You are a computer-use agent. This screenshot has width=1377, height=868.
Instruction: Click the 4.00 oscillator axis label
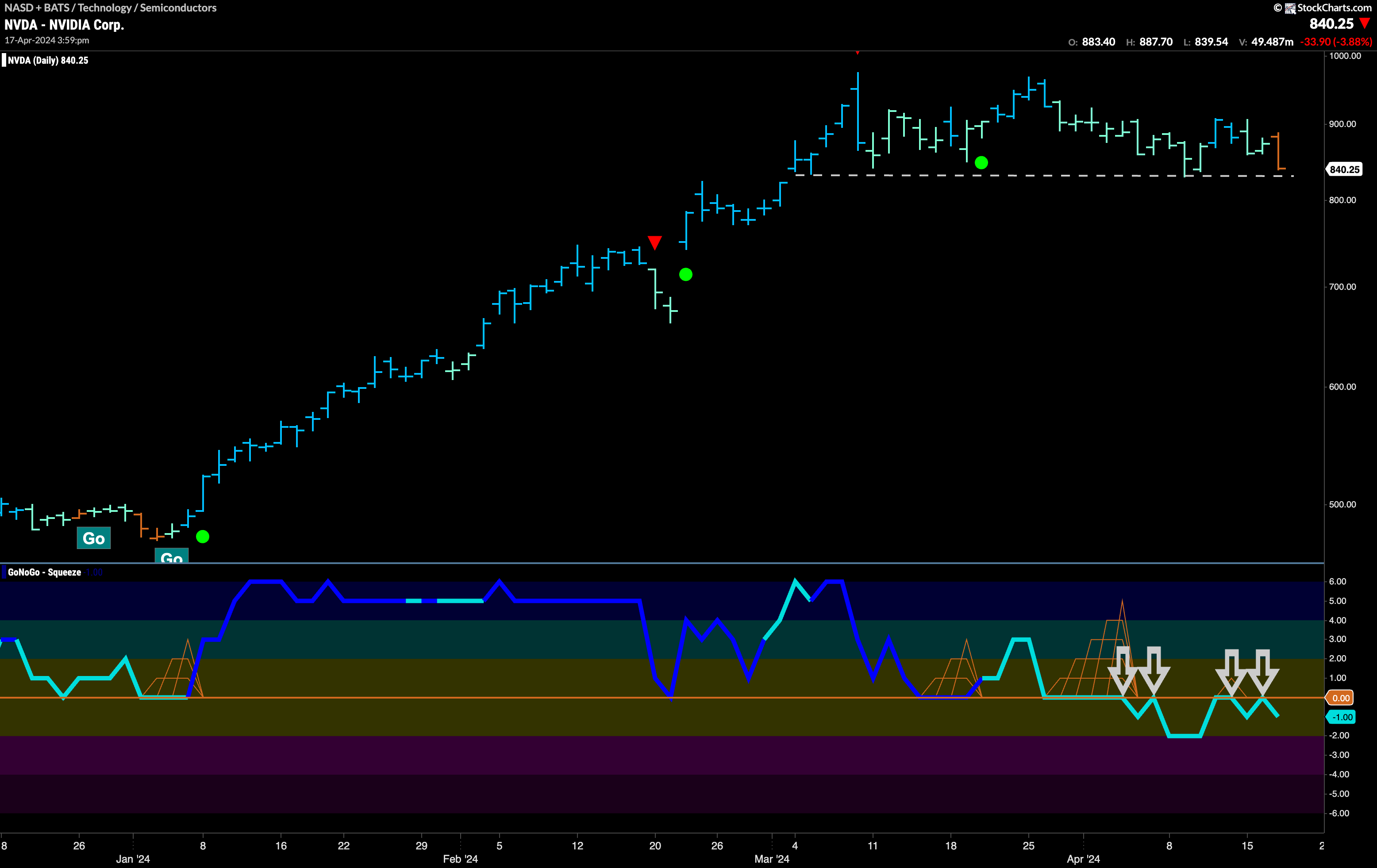[x=1338, y=620]
